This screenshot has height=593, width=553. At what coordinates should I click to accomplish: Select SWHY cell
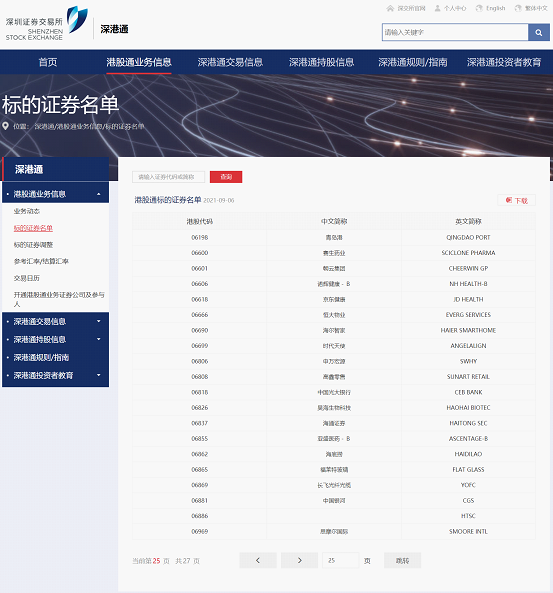point(468,361)
